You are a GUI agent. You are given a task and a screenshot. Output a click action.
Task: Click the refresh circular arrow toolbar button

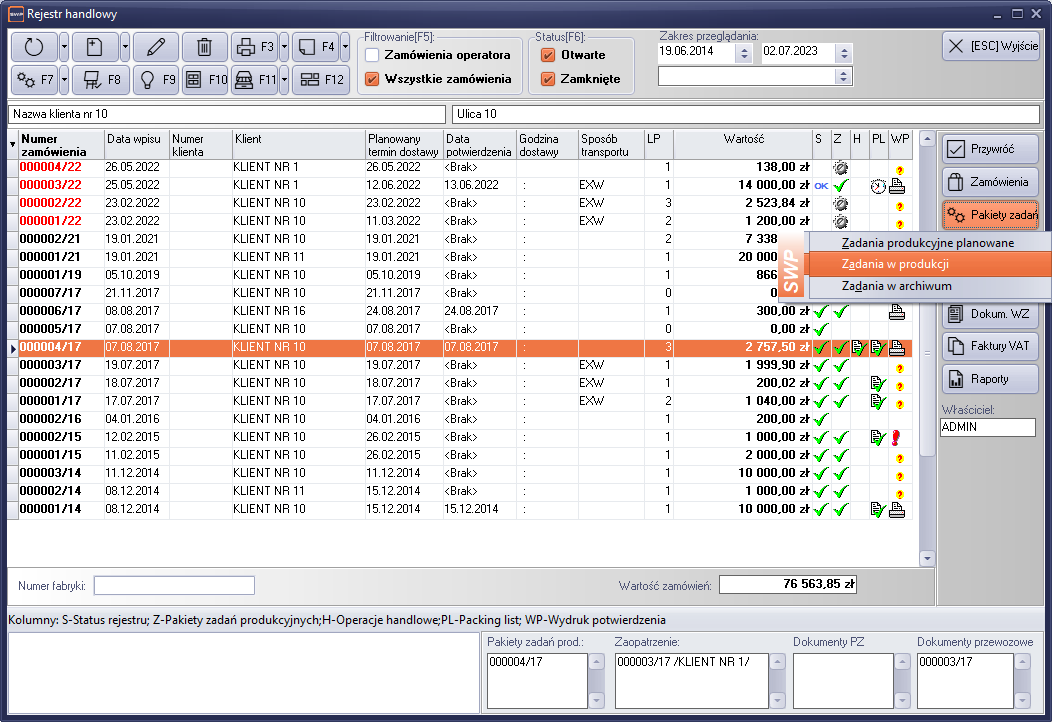34,46
